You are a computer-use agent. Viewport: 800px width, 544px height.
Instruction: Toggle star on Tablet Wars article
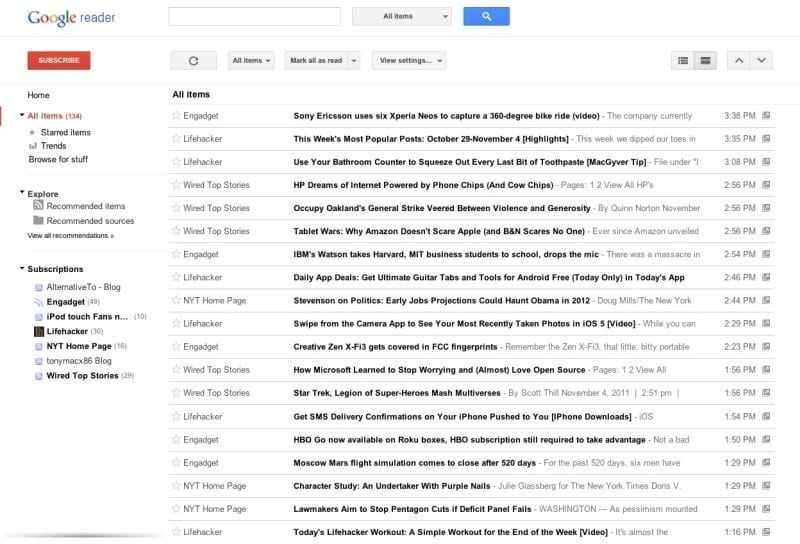pyautogui.click(x=176, y=231)
